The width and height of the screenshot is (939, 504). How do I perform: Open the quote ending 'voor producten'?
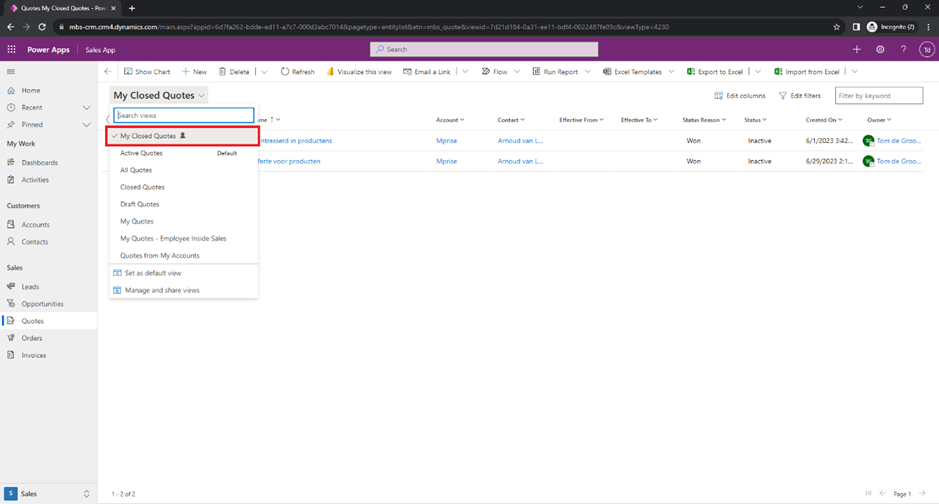tap(289, 161)
